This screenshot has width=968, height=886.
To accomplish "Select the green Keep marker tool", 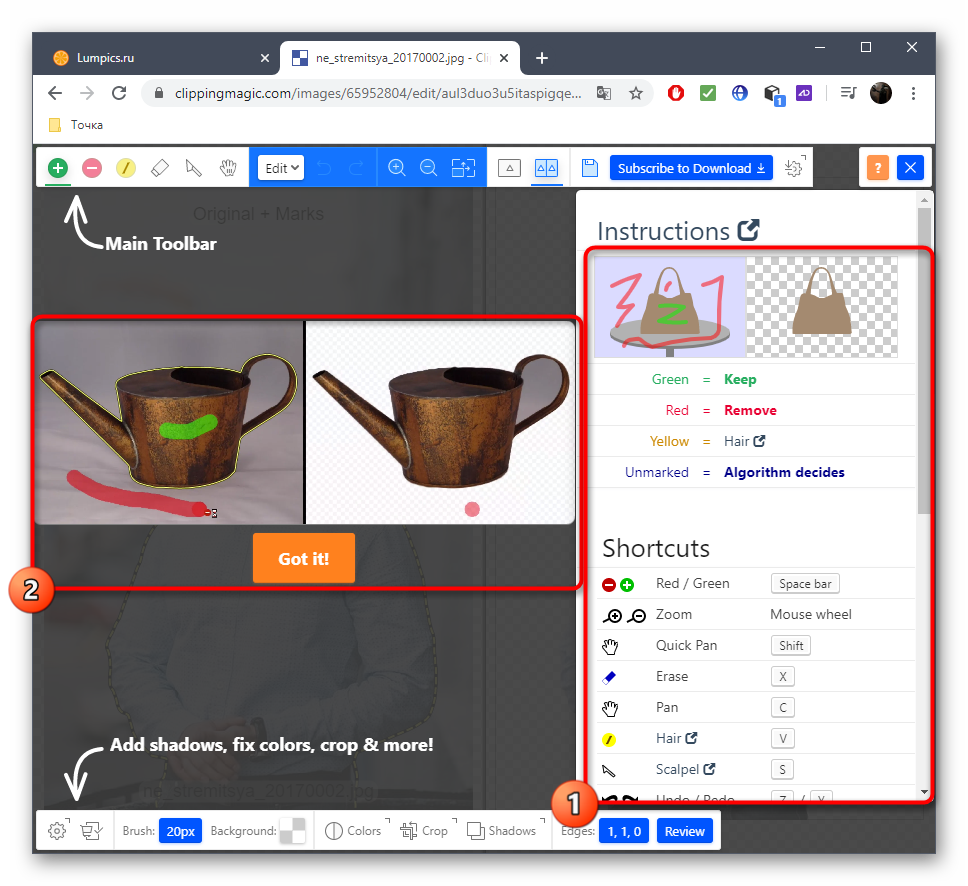I will (58, 168).
